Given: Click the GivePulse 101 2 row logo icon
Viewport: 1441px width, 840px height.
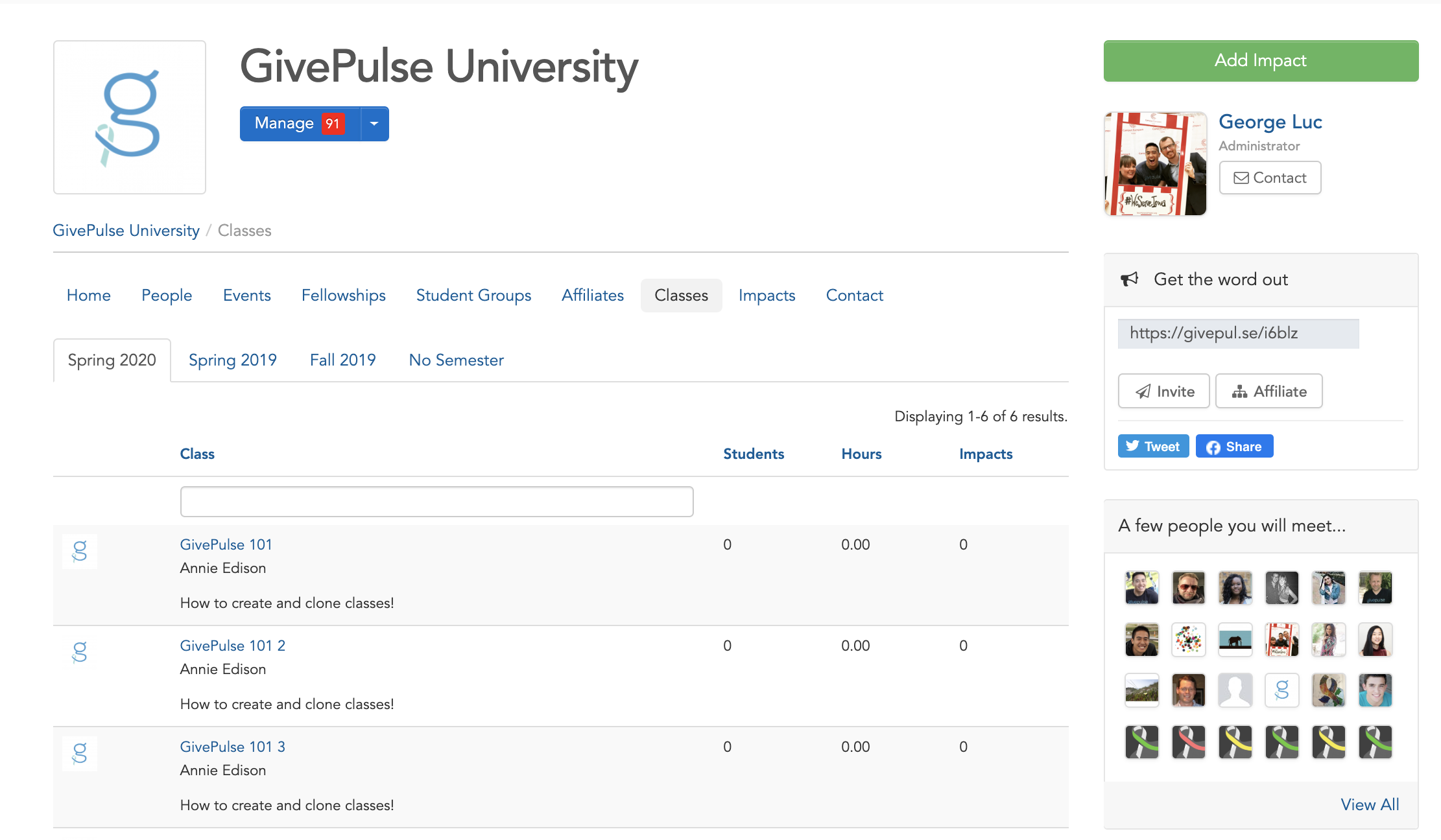Looking at the screenshot, I should 80,653.
